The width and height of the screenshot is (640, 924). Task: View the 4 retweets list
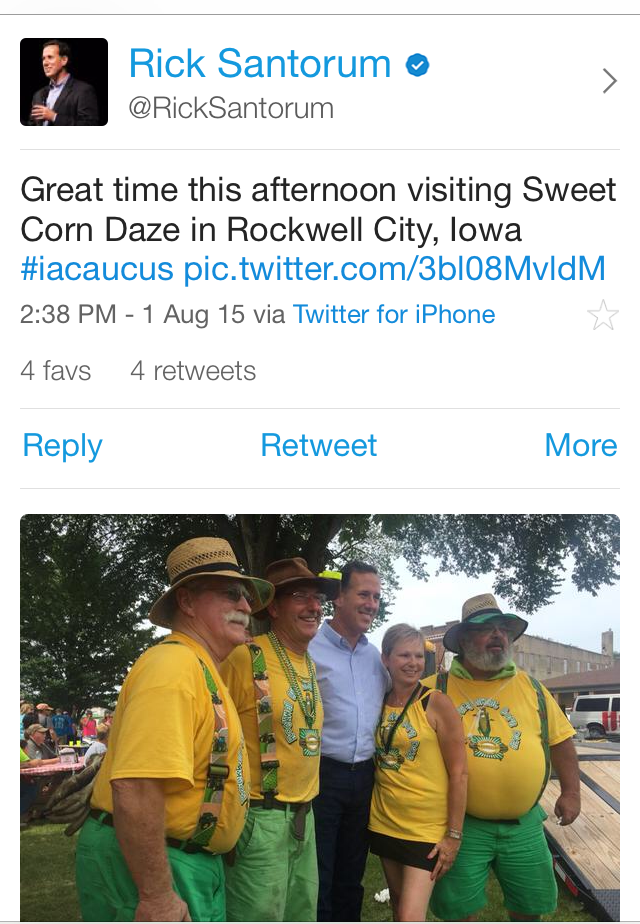tap(193, 371)
